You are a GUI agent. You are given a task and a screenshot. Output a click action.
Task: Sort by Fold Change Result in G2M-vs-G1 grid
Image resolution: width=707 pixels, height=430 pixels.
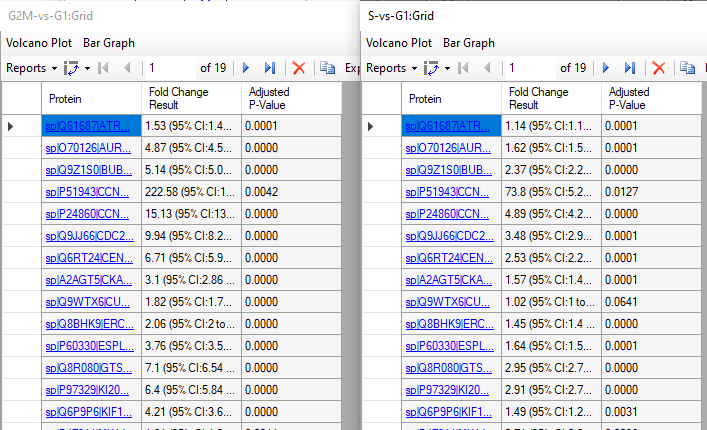pos(192,99)
